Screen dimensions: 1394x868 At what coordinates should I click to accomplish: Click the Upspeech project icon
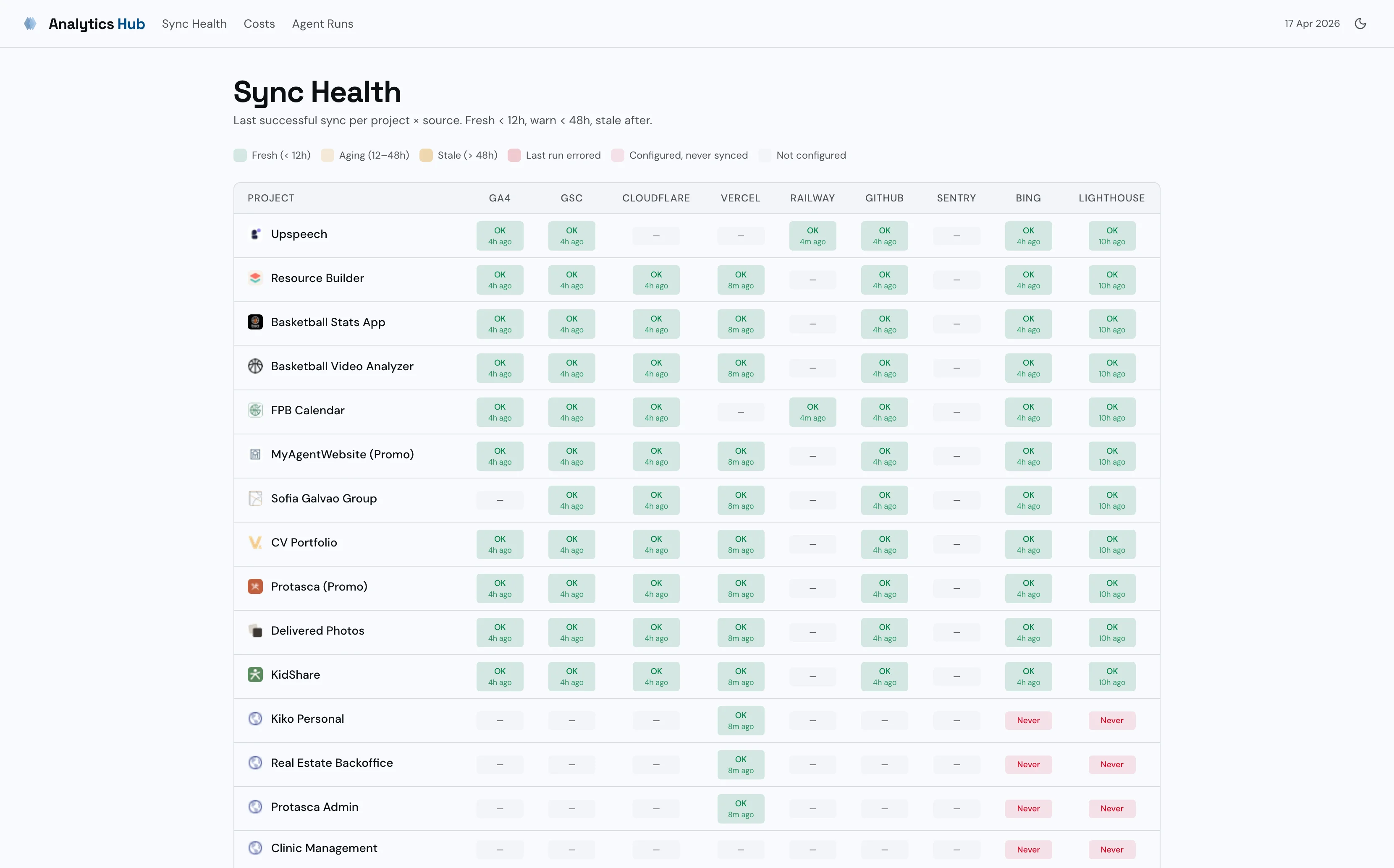click(255, 234)
